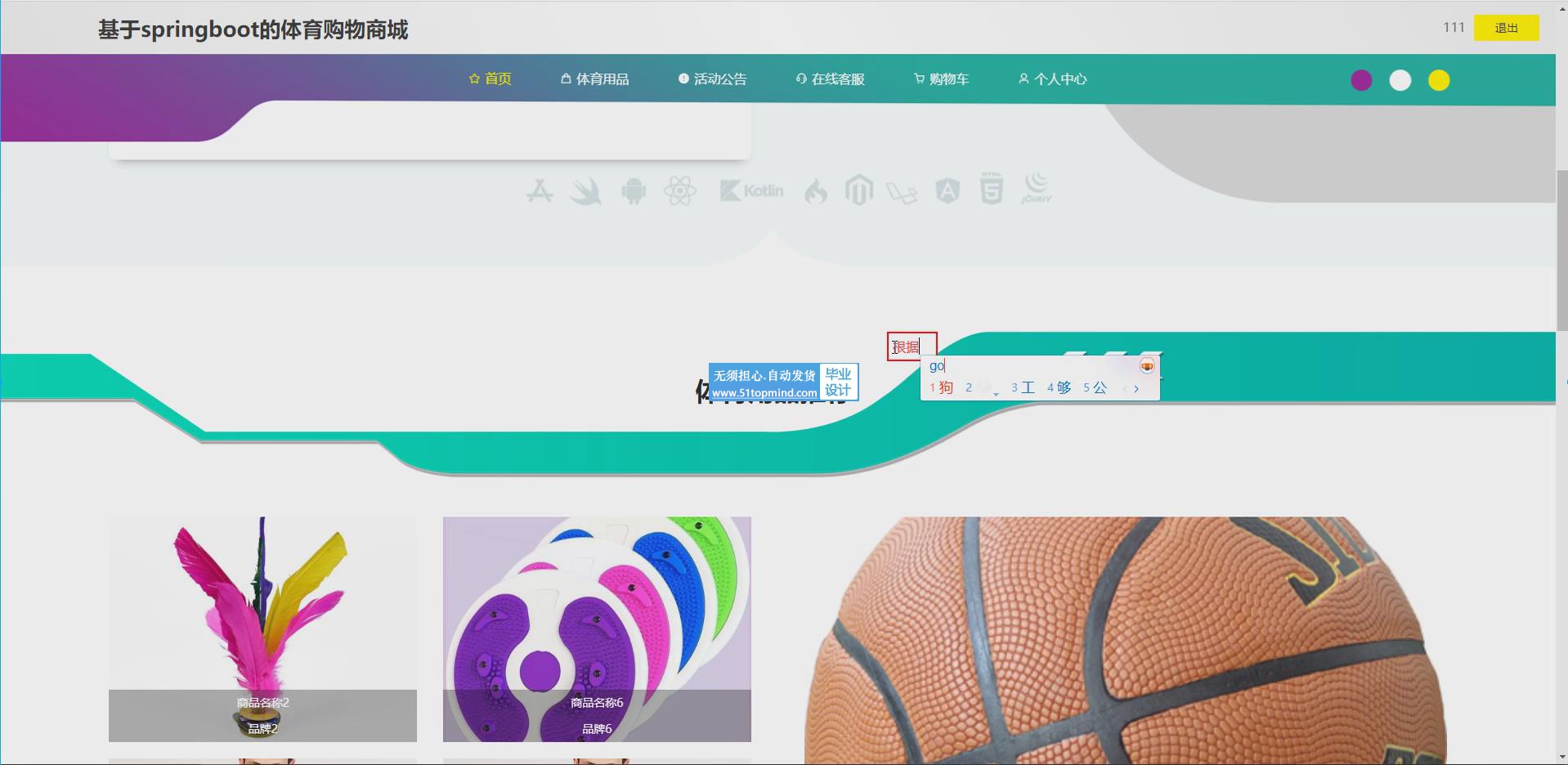Click the Swift bird logo icon
The height and width of the screenshot is (765, 1568).
[585, 191]
